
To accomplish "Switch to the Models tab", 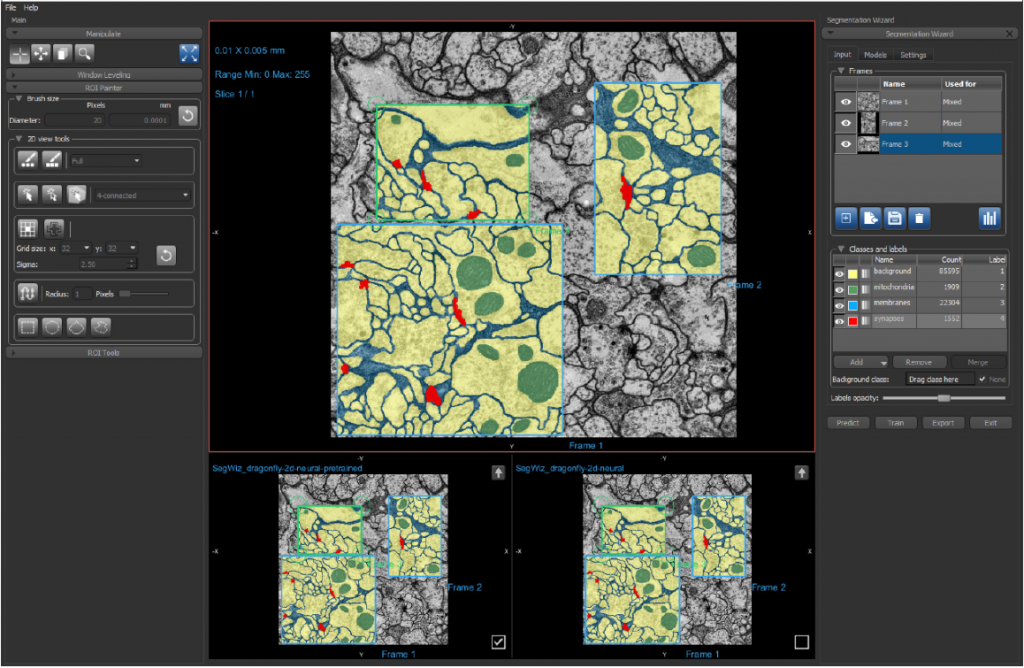I will pos(875,55).
